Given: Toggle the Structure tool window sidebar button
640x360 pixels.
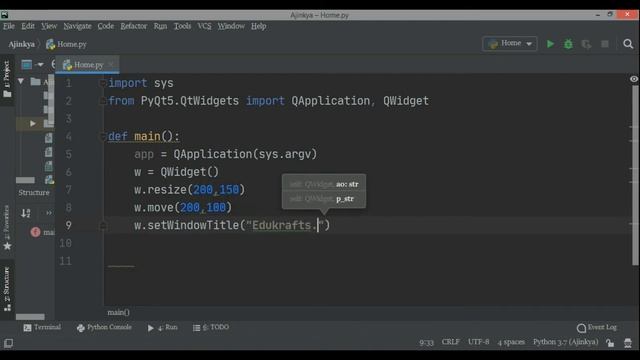Looking at the screenshot, I should (7, 289).
